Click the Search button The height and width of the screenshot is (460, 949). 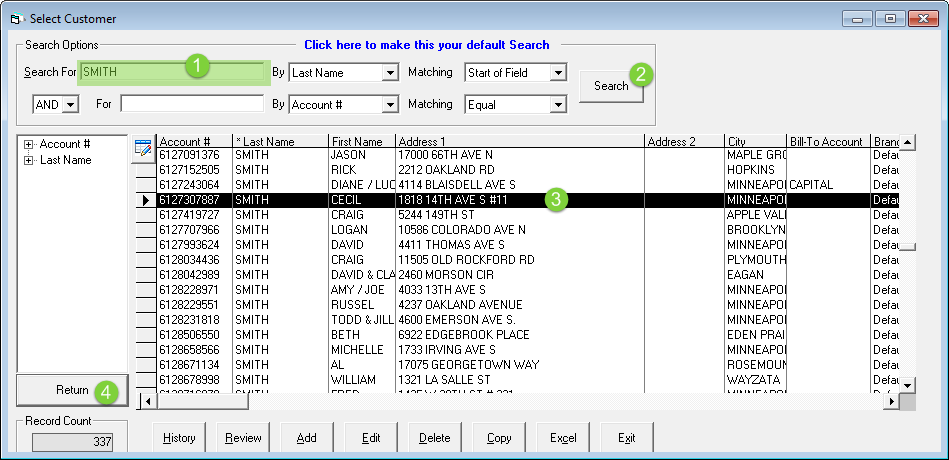click(611, 86)
